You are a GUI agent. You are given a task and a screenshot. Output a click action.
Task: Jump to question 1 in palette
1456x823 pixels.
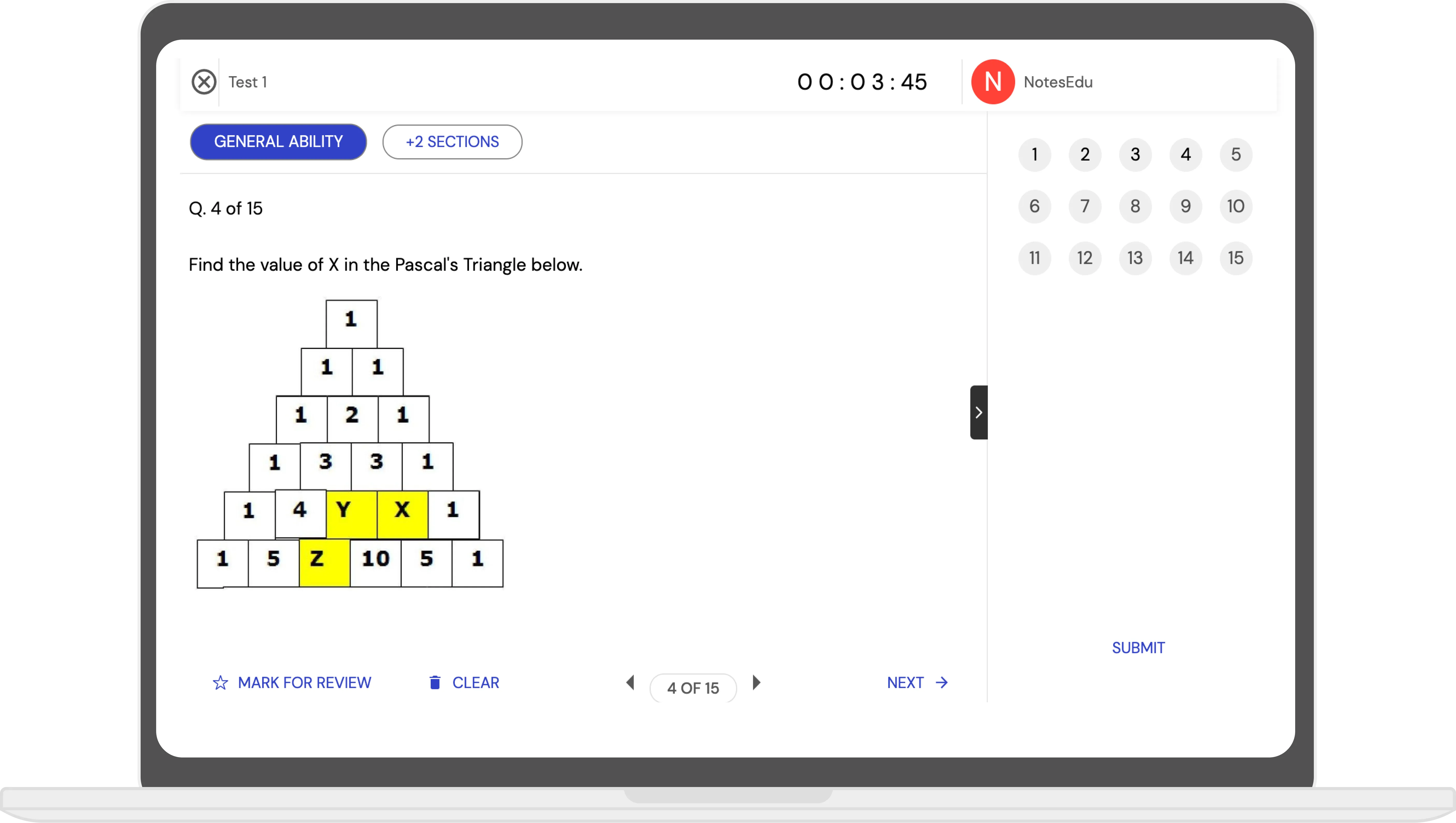[x=1034, y=155]
